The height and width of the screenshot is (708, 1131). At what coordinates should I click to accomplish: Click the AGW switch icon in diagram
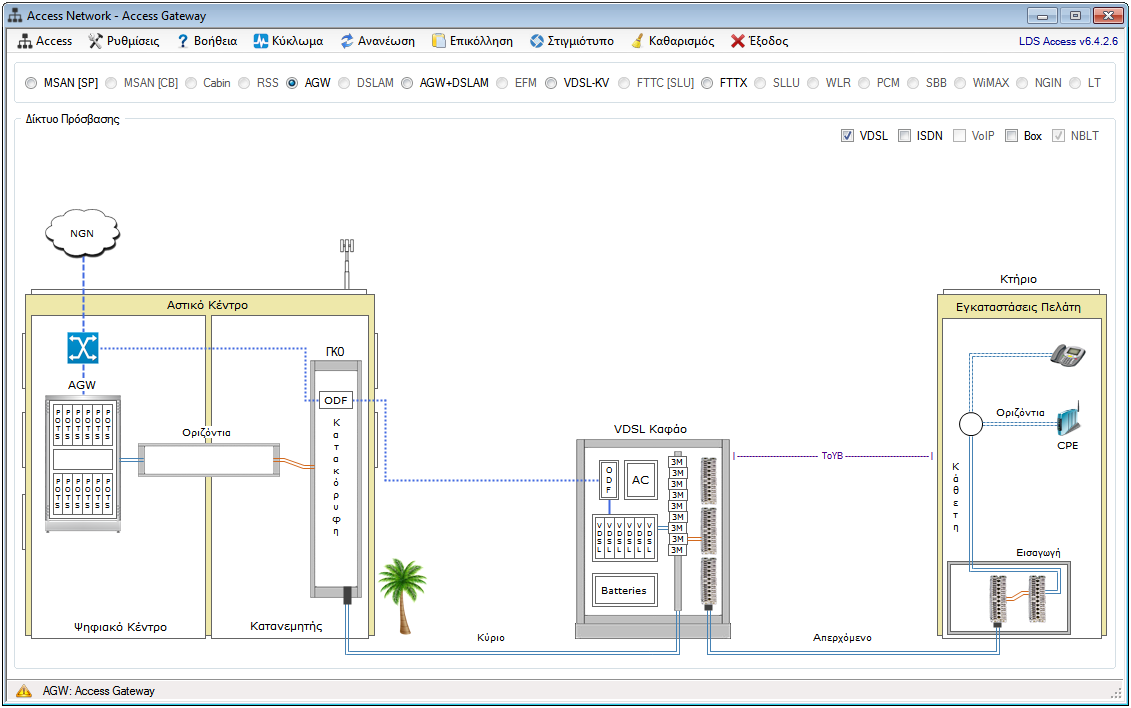click(x=82, y=348)
